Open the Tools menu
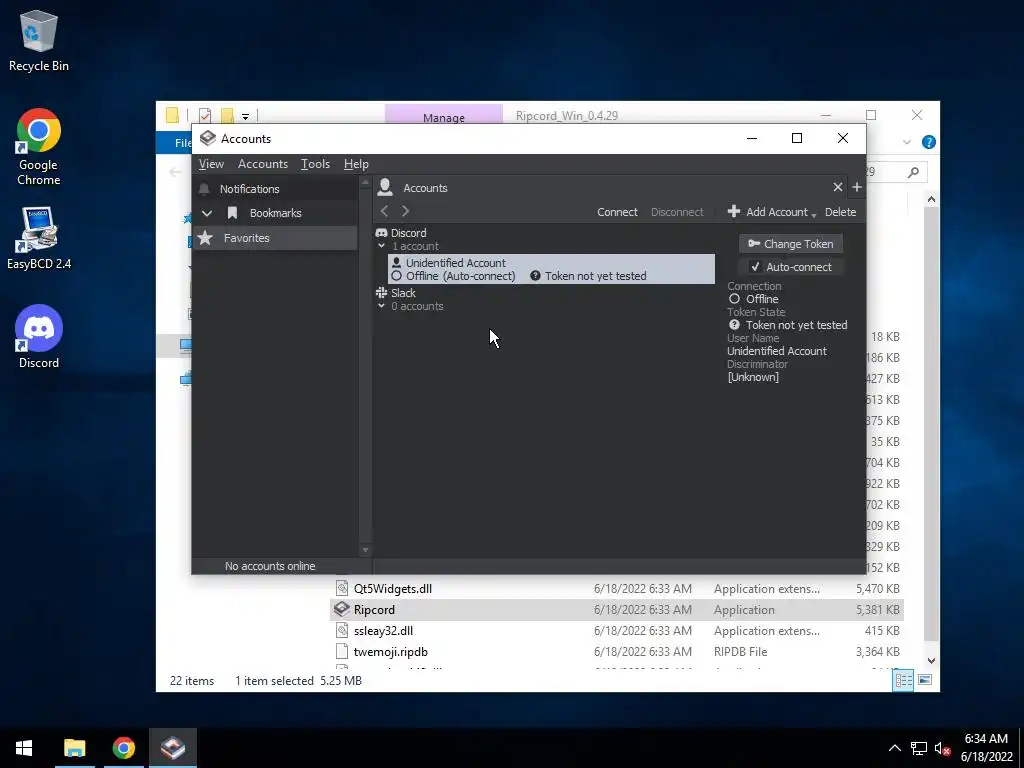The height and width of the screenshot is (768, 1024). tap(315, 164)
